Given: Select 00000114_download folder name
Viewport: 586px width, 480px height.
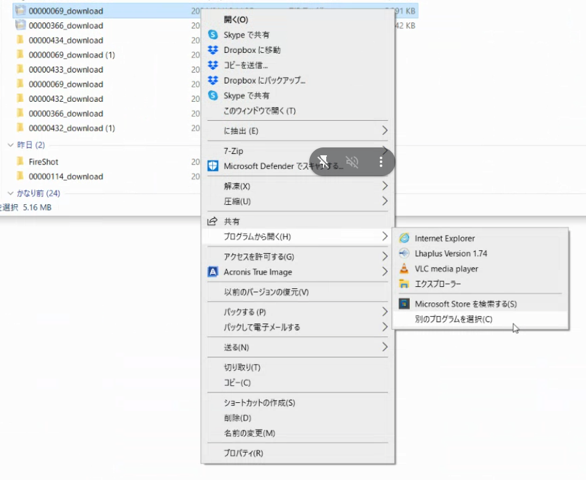Looking at the screenshot, I should (66, 176).
